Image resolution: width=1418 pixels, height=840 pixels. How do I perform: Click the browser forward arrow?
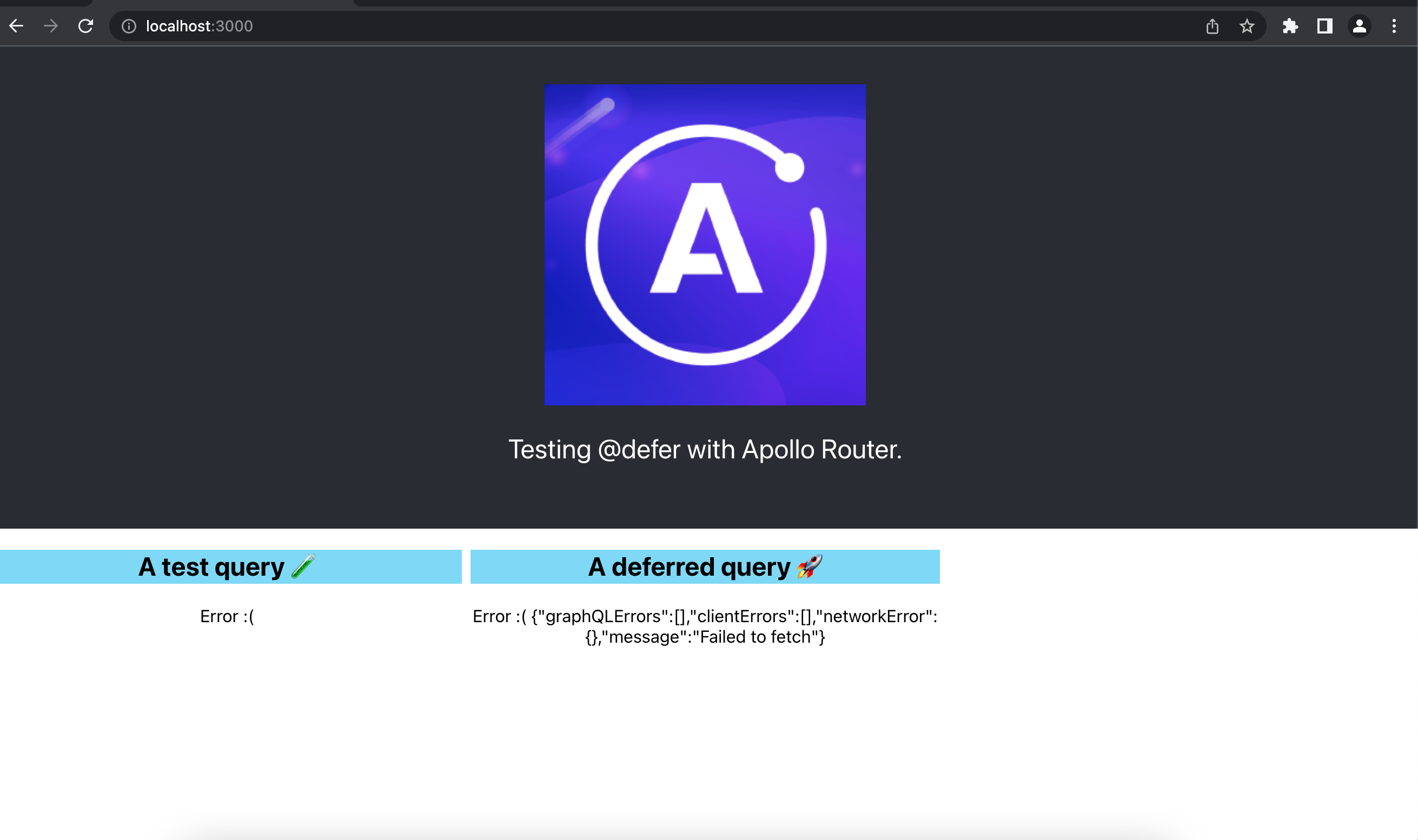[51, 26]
